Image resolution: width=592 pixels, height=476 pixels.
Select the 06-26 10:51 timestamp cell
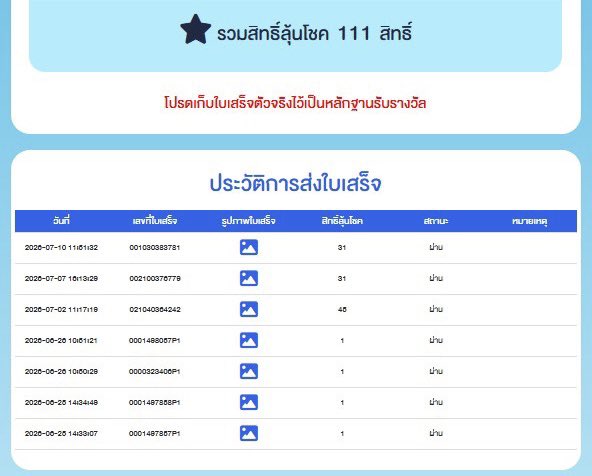click(x=61, y=340)
